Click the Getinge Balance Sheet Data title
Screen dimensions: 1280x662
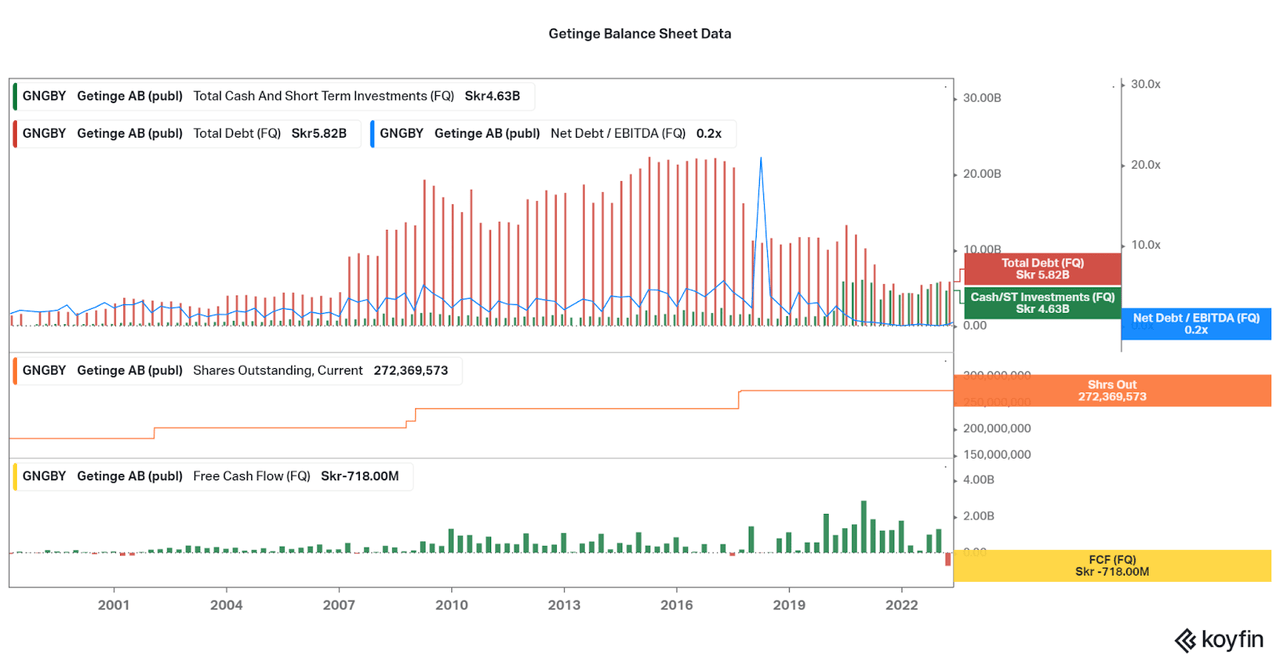pos(640,34)
